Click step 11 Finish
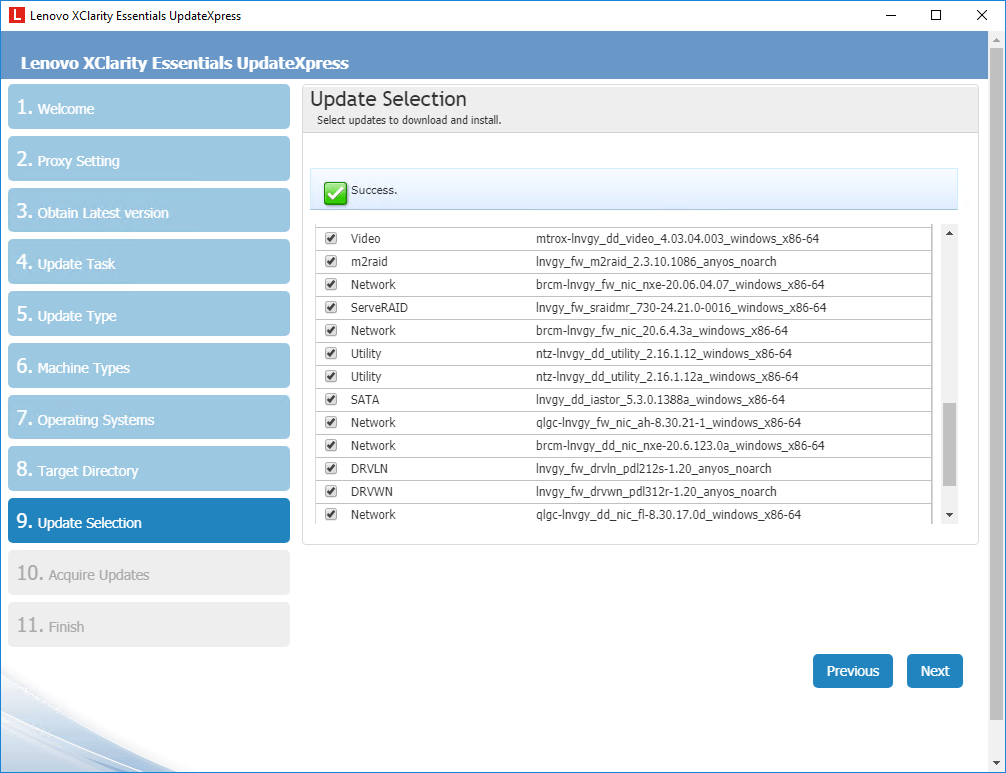 pos(149,625)
